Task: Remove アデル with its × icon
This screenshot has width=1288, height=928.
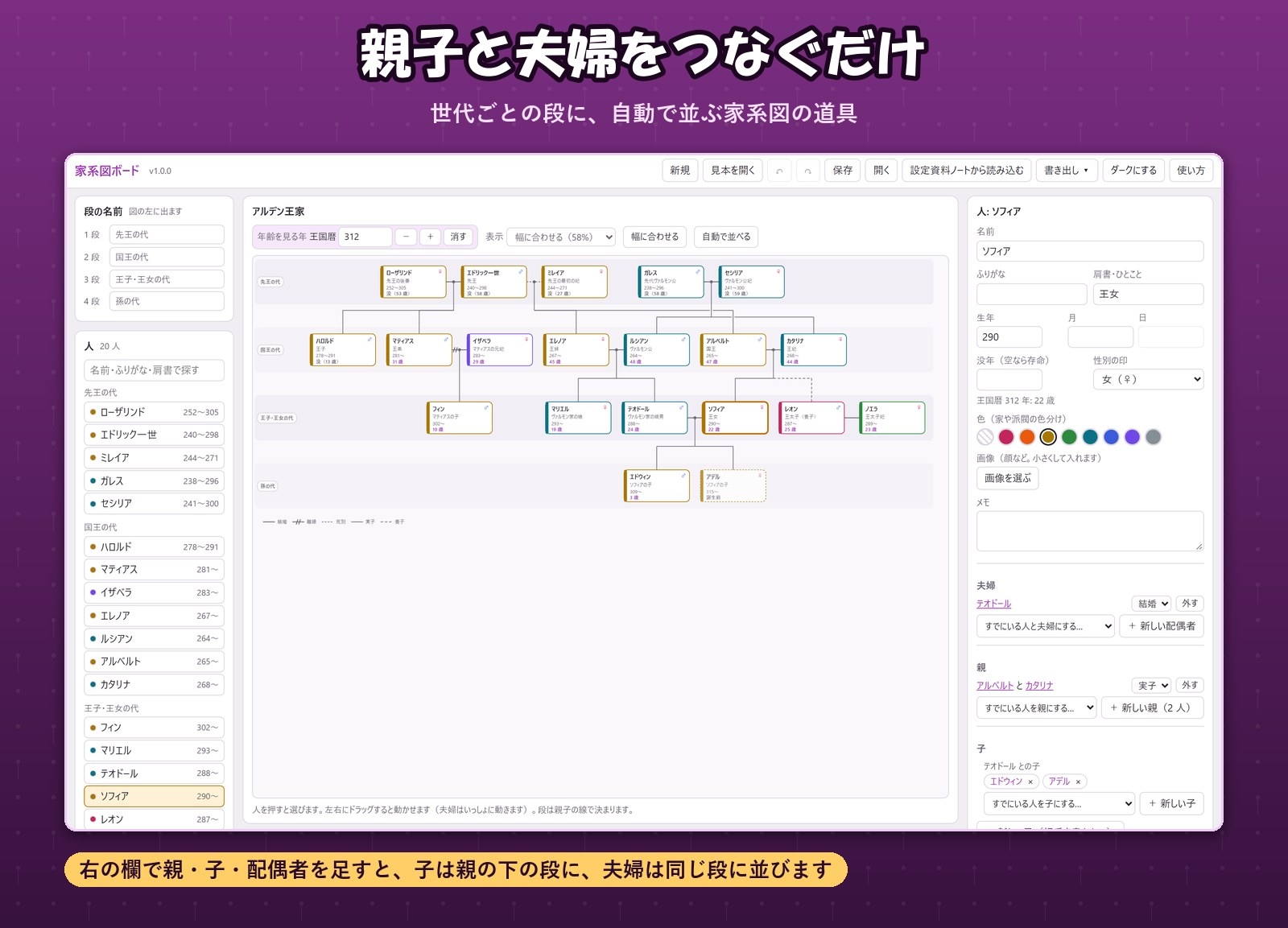Action: point(1078,782)
